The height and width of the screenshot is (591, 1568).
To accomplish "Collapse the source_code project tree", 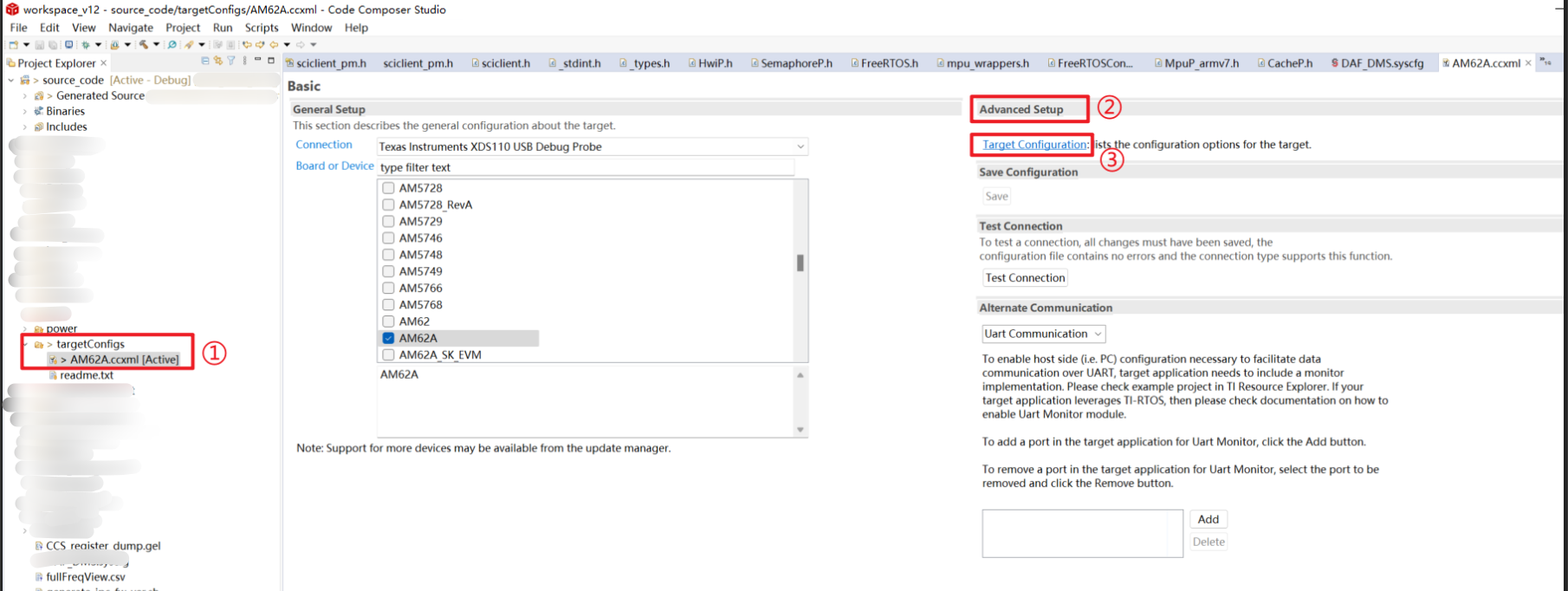I will (x=11, y=80).
